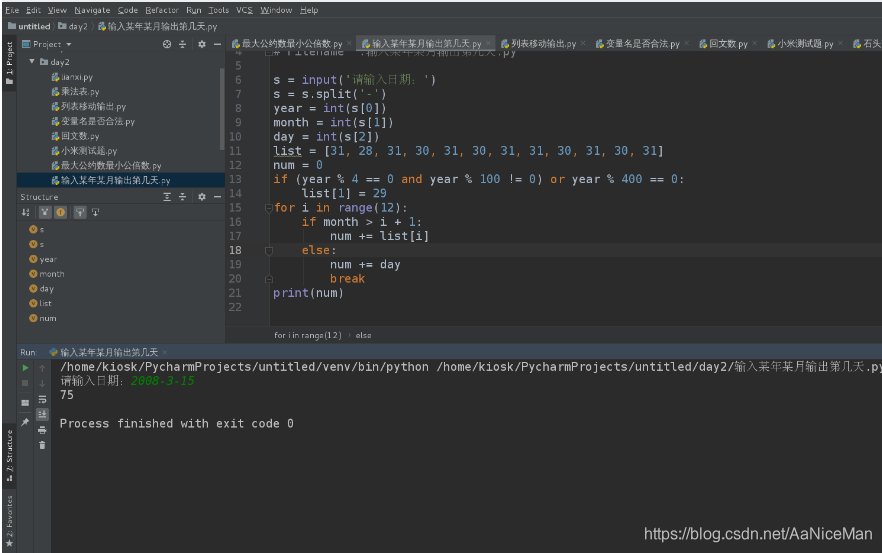This screenshot has height=553, width=882.
Task: Open Project panel settings gear
Action: tap(201, 44)
